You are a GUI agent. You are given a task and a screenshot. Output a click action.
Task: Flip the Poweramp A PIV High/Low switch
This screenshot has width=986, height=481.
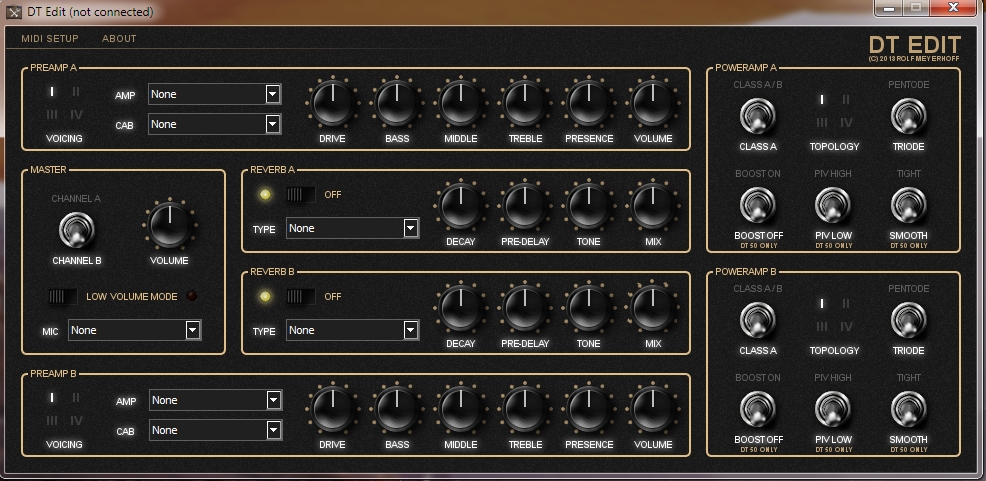[x=833, y=206]
